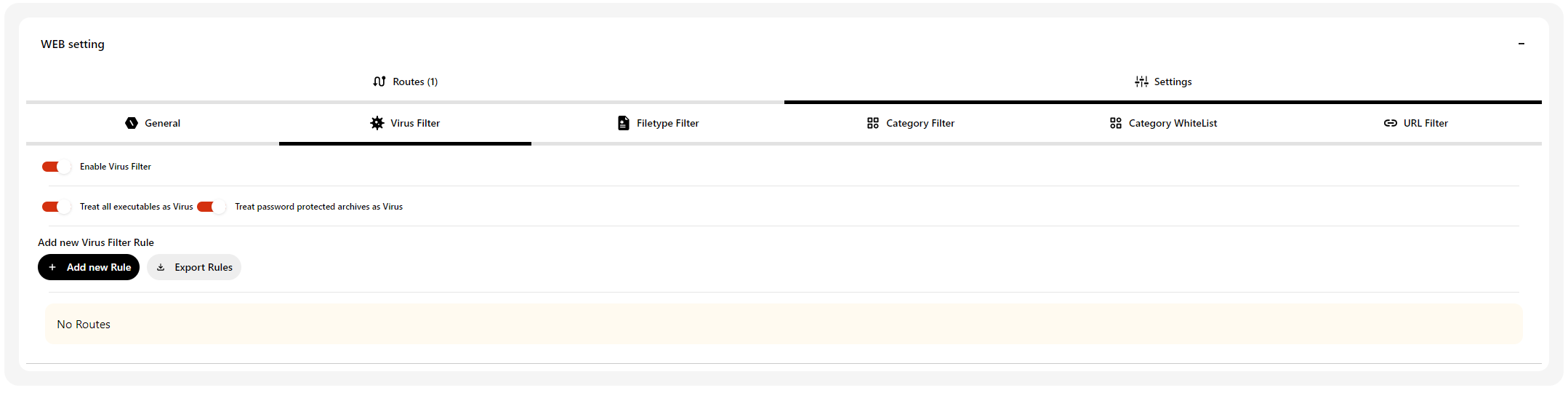Collapse the WEB setting panel
1568x393 pixels.
(1521, 44)
